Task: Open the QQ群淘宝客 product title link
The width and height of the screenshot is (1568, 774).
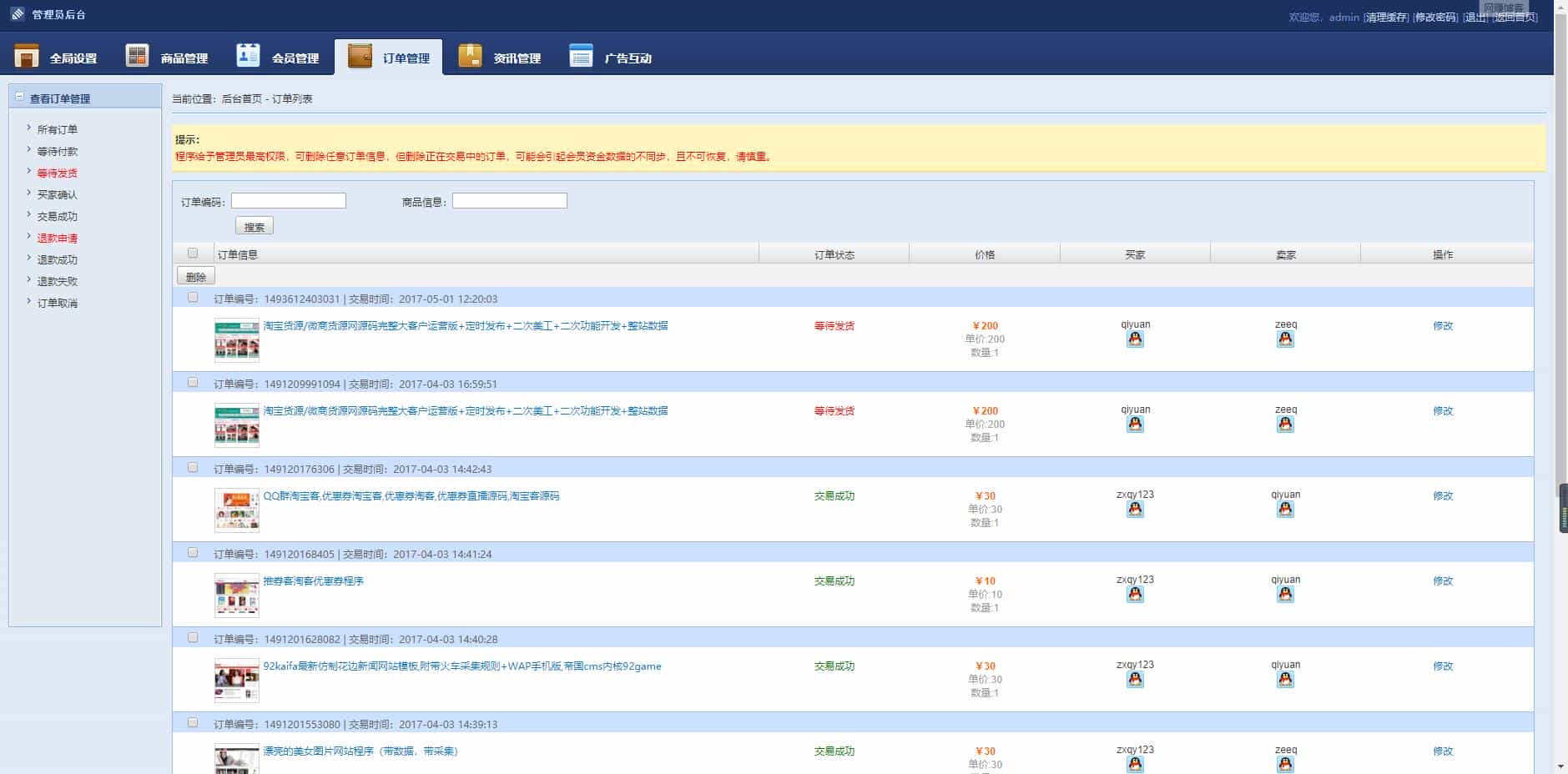Action: point(411,495)
